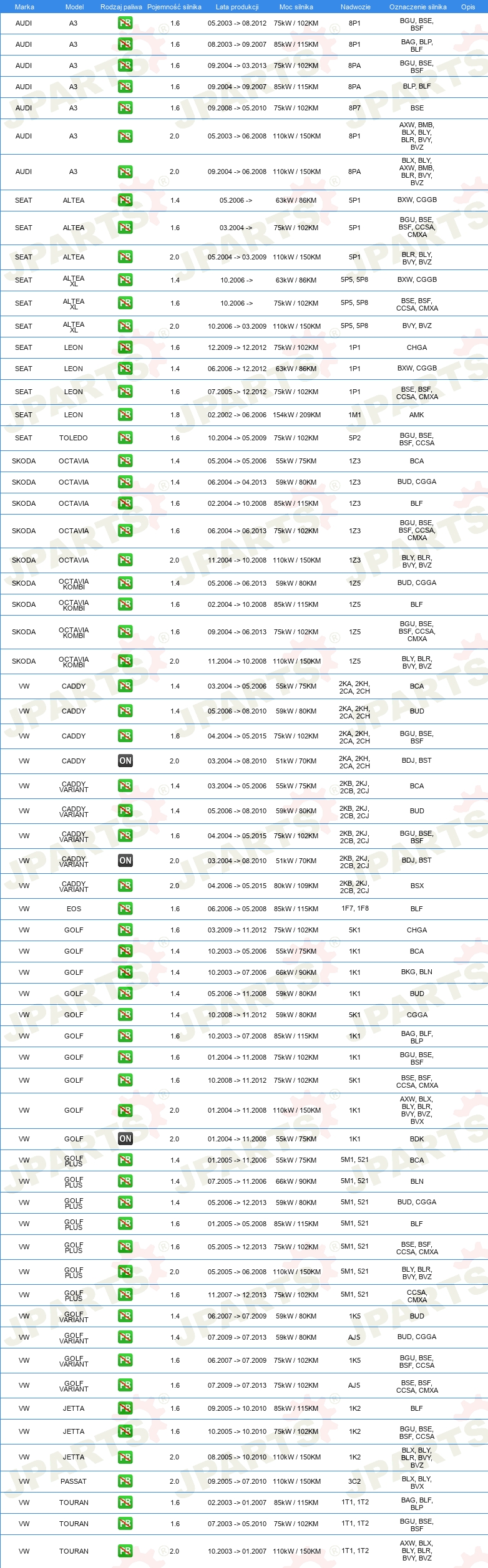The width and height of the screenshot is (488, 1568).
Task: Click the petrol icon in Golf Plus 11.2007 row
Action: [125, 1294]
